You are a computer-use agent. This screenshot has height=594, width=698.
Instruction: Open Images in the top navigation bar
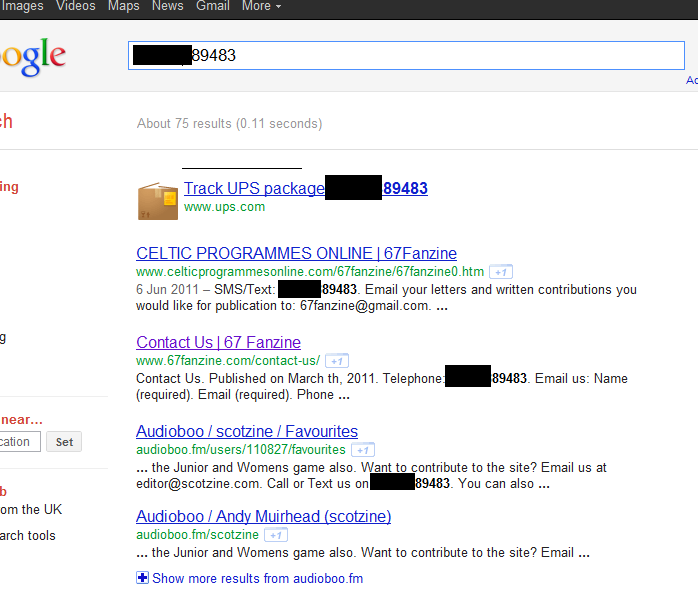[22, 6]
